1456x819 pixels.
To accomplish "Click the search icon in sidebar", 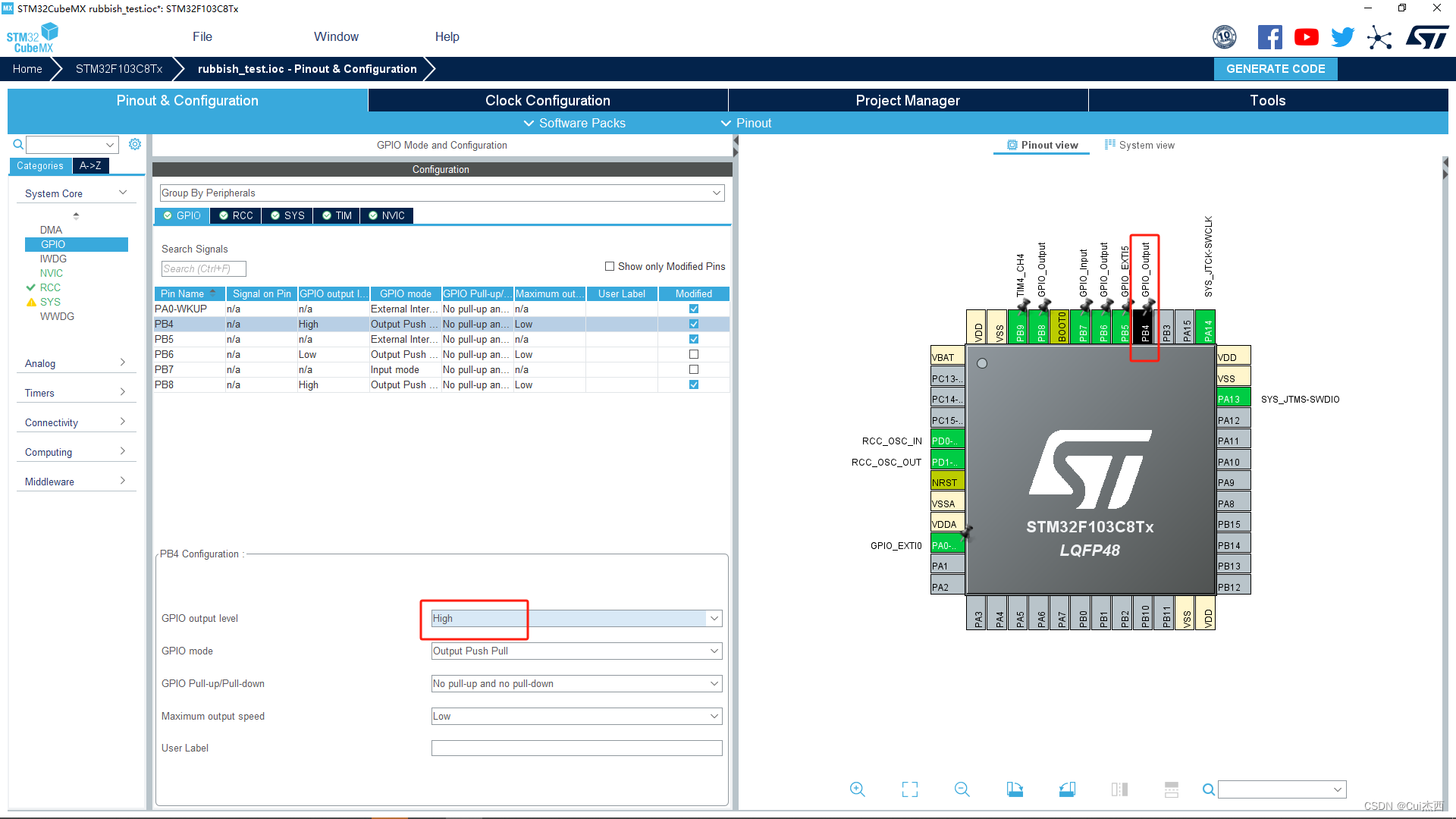I will pos(18,144).
